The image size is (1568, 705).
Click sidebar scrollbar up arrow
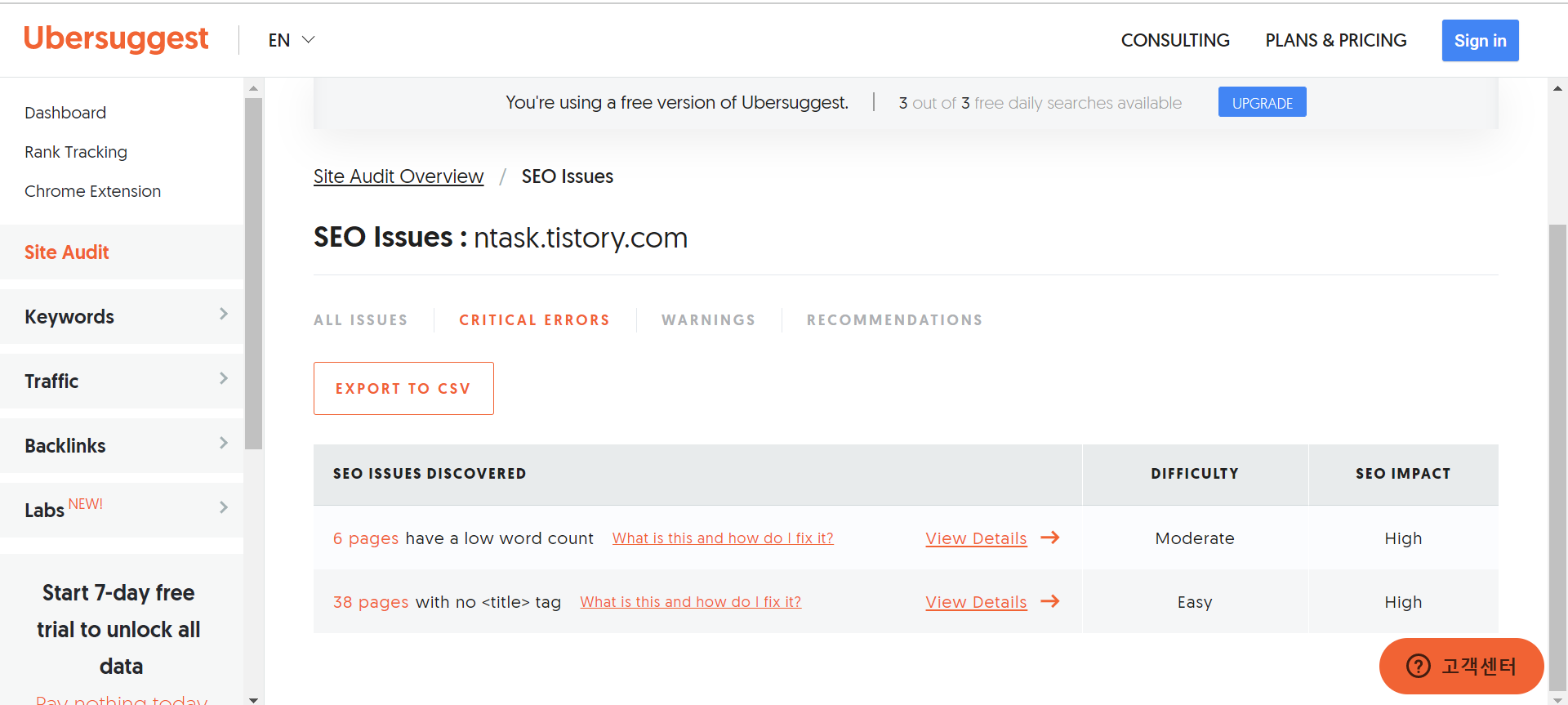coord(253,87)
